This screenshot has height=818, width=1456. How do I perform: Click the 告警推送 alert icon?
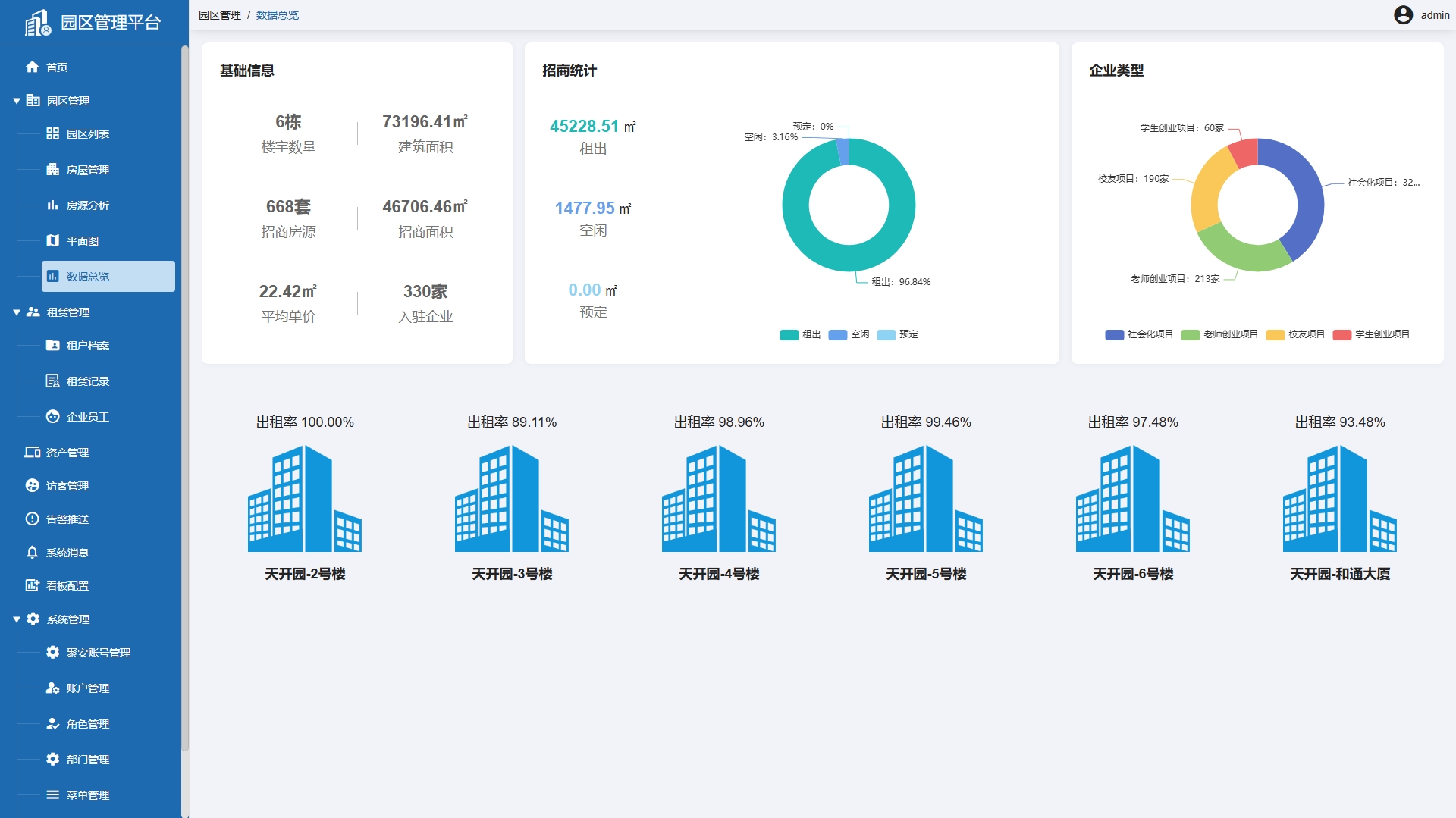coord(32,519)
